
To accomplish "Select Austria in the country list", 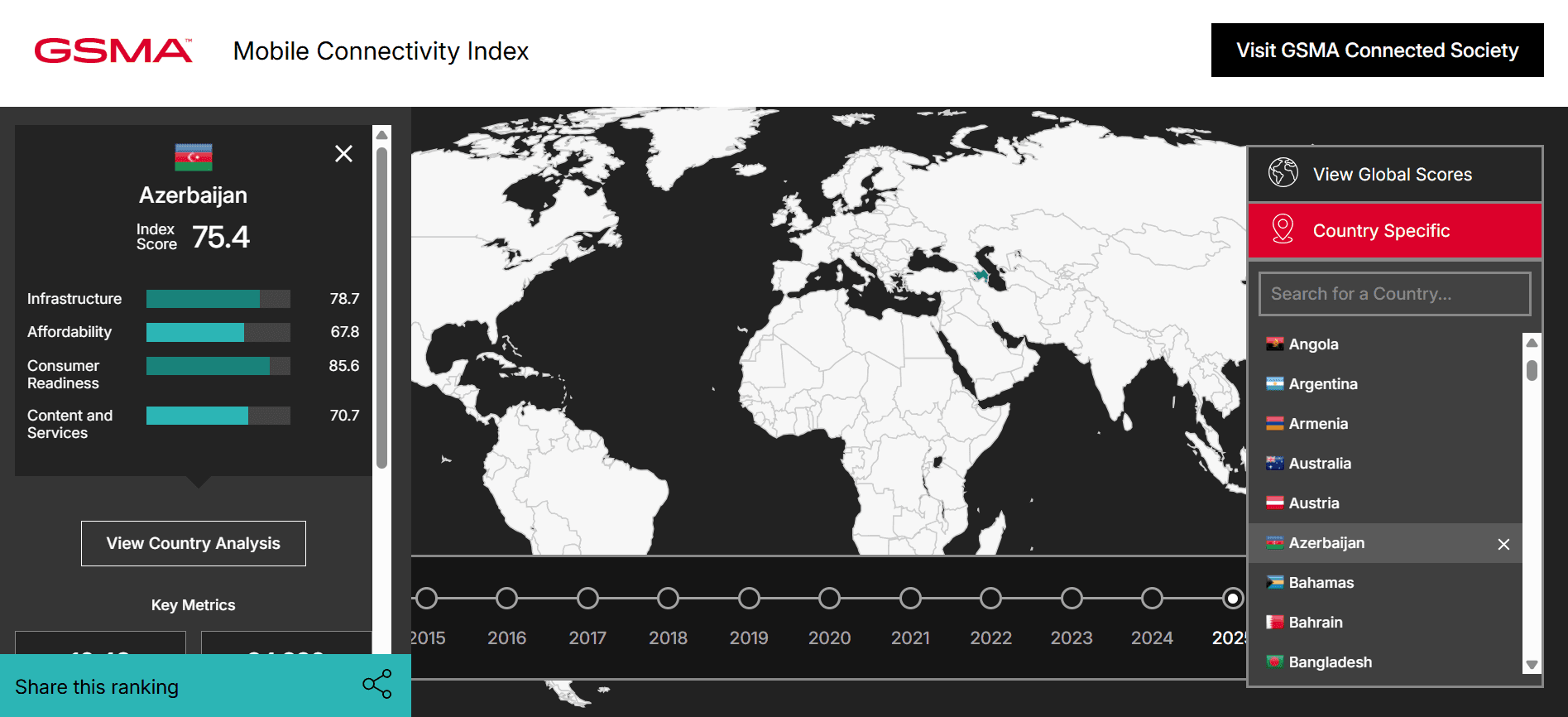I will point(1385,503).
